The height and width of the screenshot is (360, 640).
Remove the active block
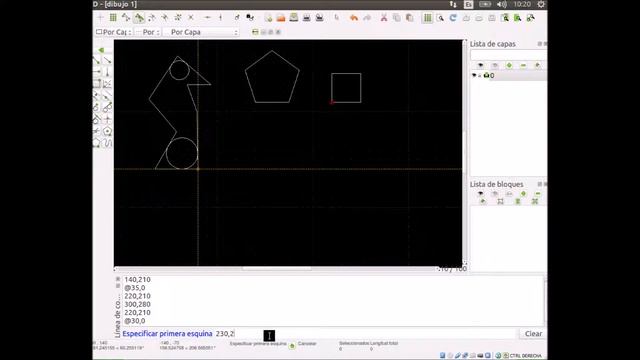click(538, 194)
